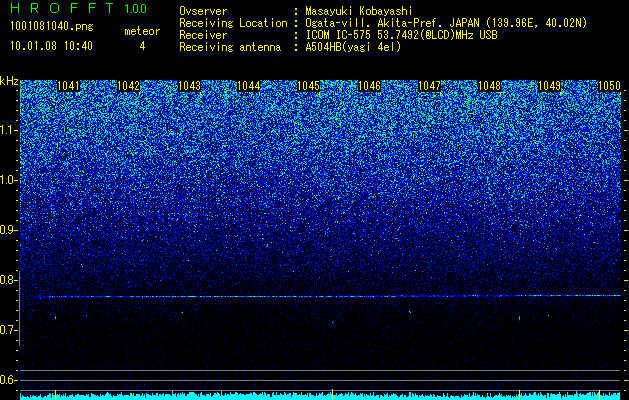Viewport: 629px width, 400px height.
Task: Click the HROFFT program title
Action: [62, 8]
